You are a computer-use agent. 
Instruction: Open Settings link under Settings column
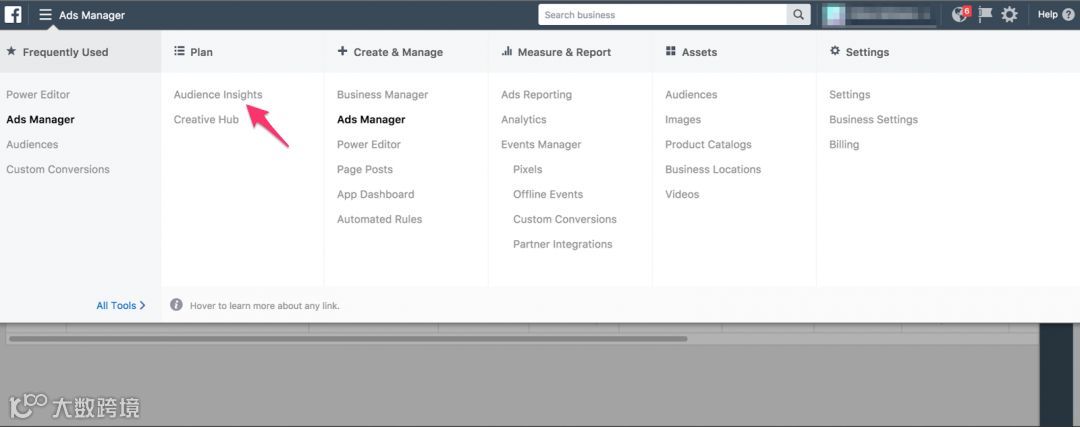(x=849, y=94)
